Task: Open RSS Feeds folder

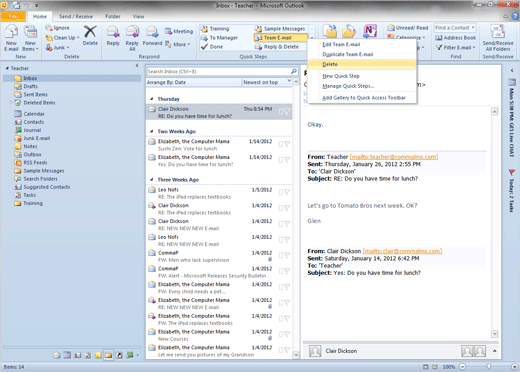Action: (x=31, y=163)
